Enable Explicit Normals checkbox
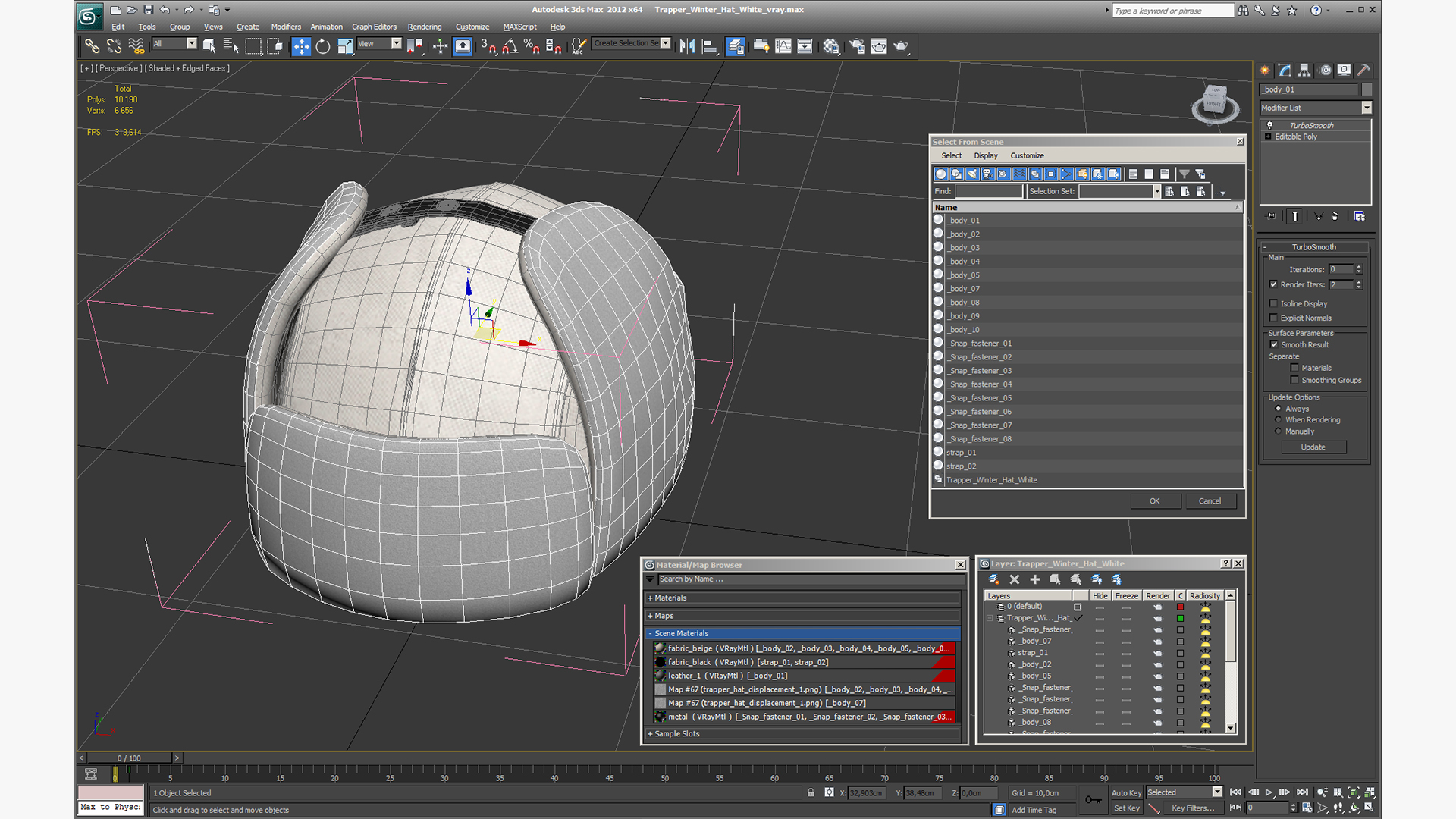 coord(1274,318)
